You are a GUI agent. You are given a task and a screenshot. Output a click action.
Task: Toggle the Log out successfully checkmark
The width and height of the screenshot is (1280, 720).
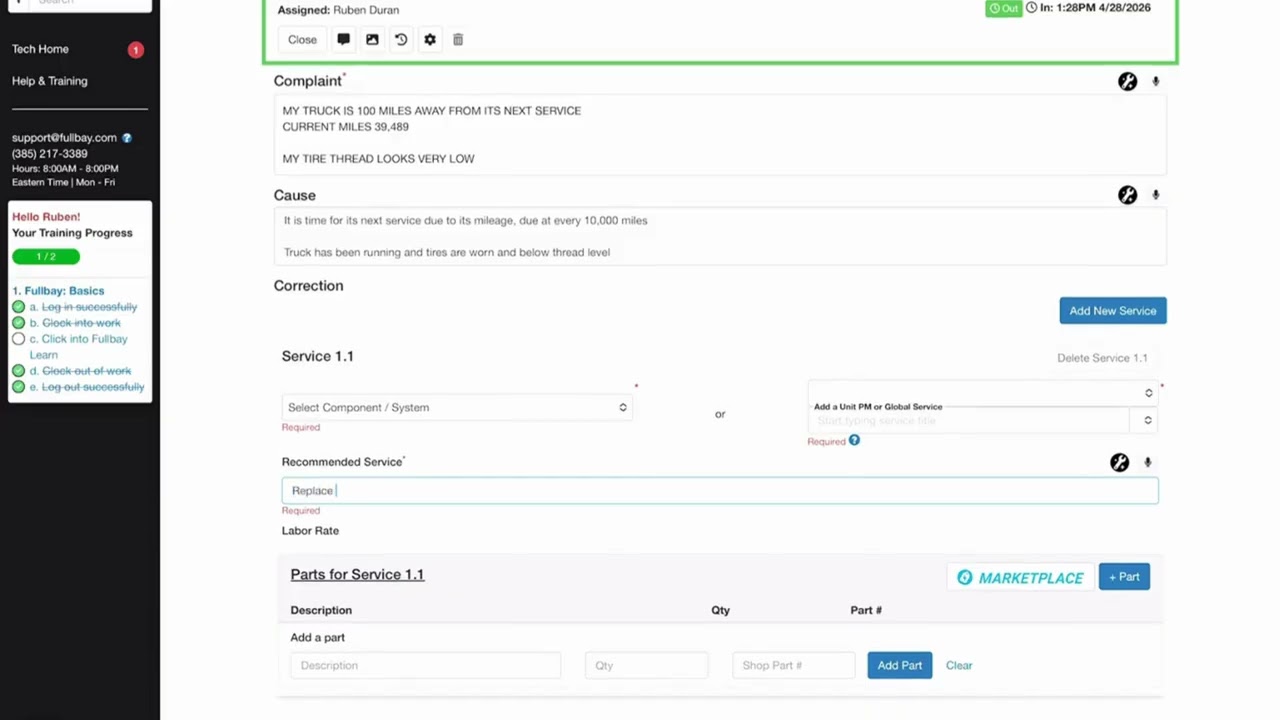coord(18,387)
